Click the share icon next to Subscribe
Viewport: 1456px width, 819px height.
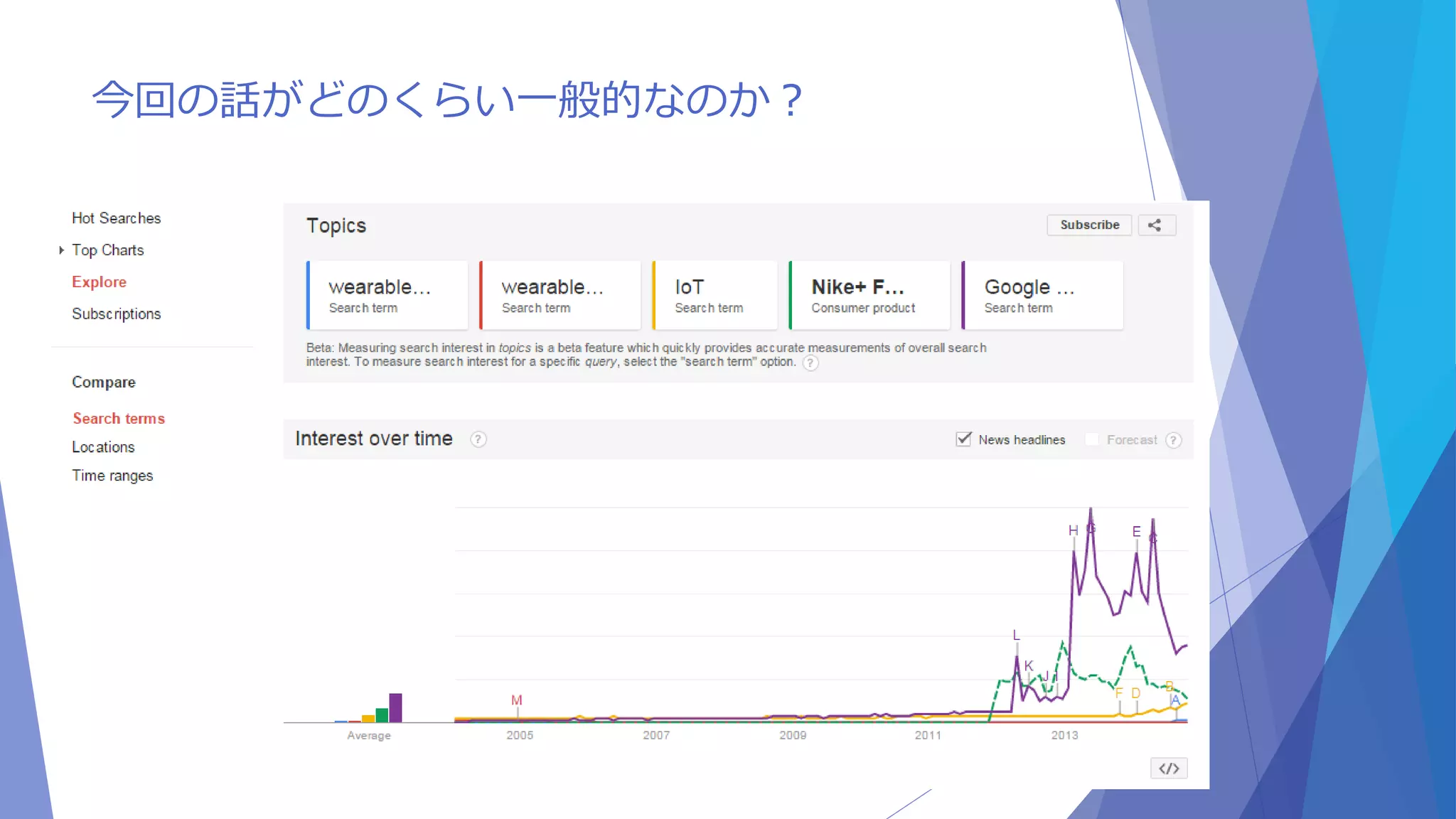click(1156, 225)
